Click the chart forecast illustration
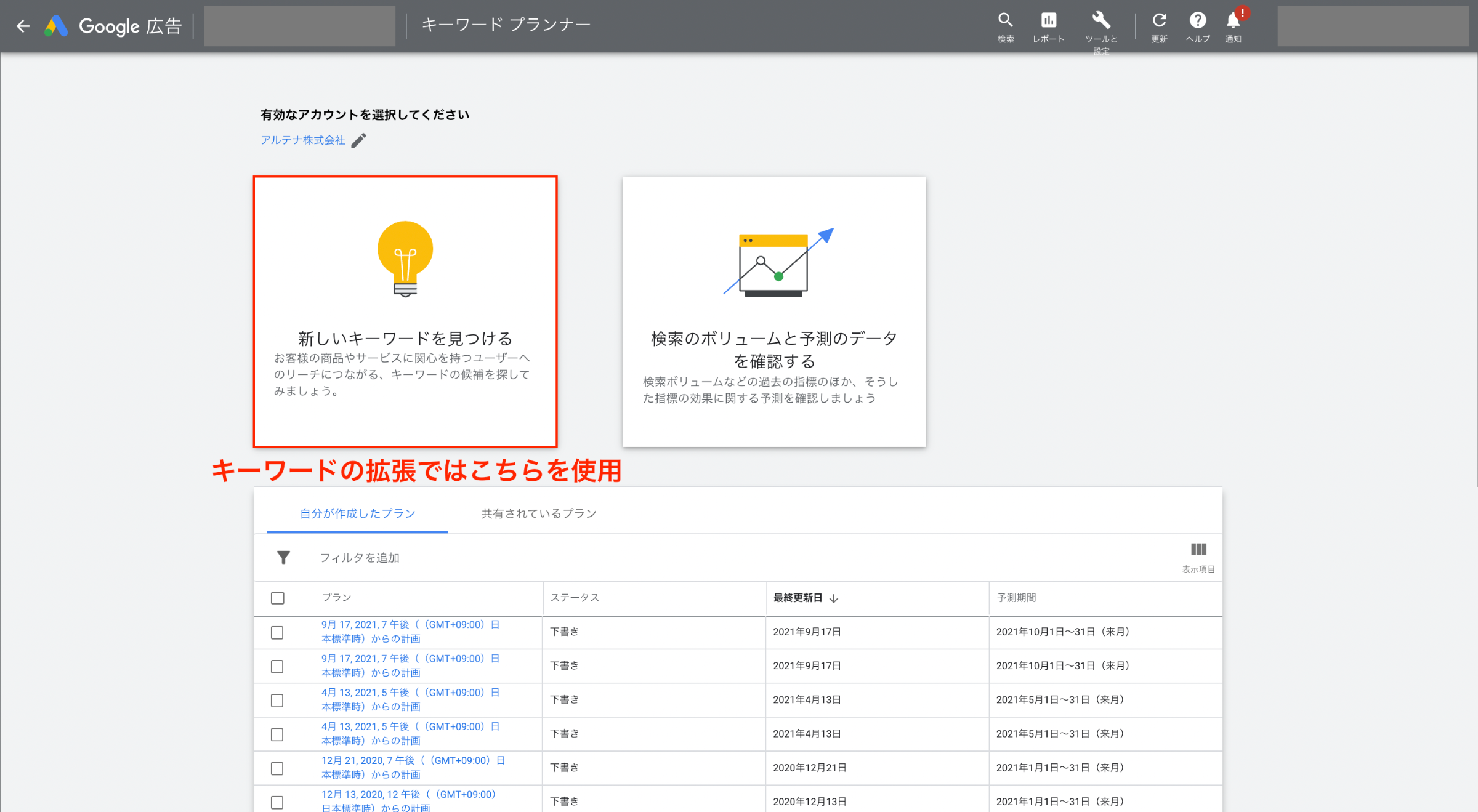Viewport: 1478px width, 812px height. tap(778, 262)
